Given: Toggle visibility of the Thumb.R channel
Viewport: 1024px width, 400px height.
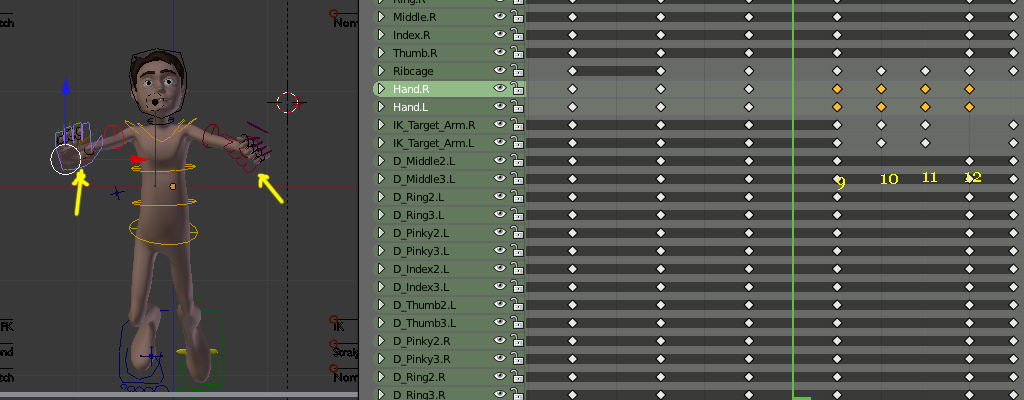Looking at the screenshot, I should [x=500, y=53].
